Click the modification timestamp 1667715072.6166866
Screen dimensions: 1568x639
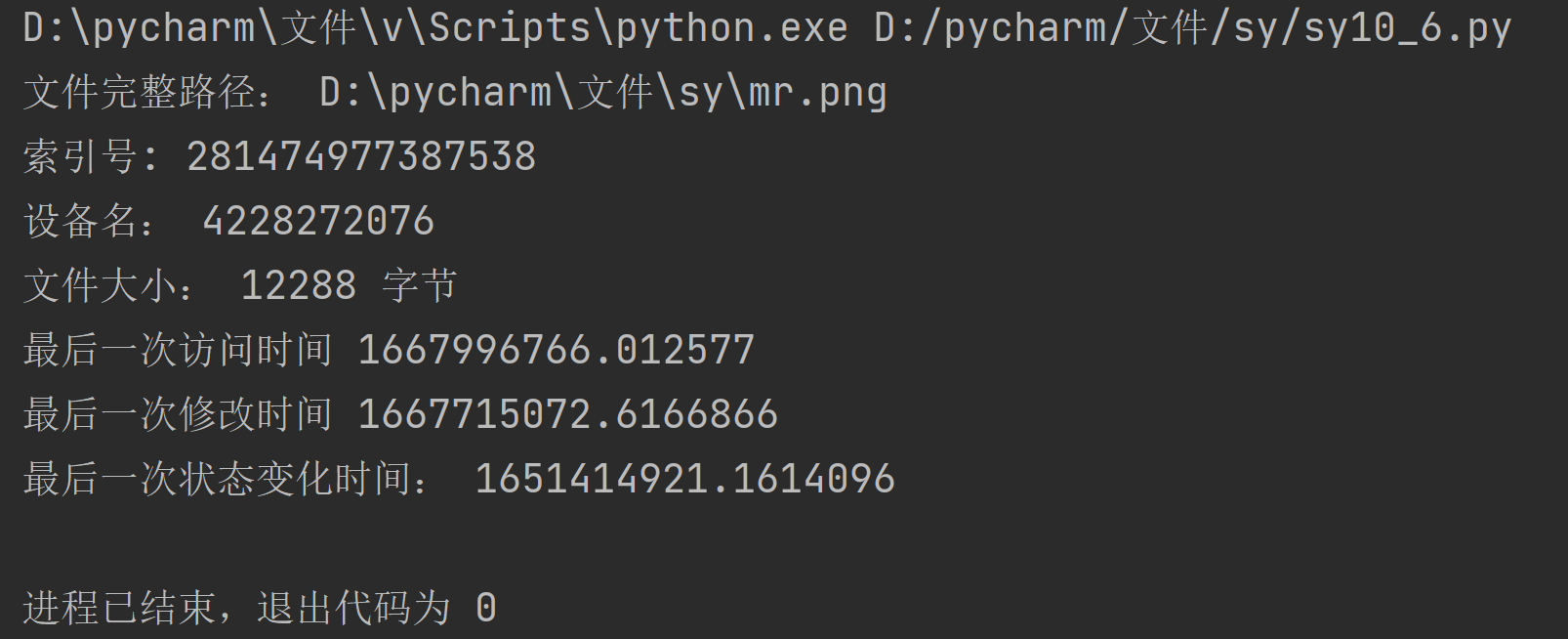tap(568, 415)
